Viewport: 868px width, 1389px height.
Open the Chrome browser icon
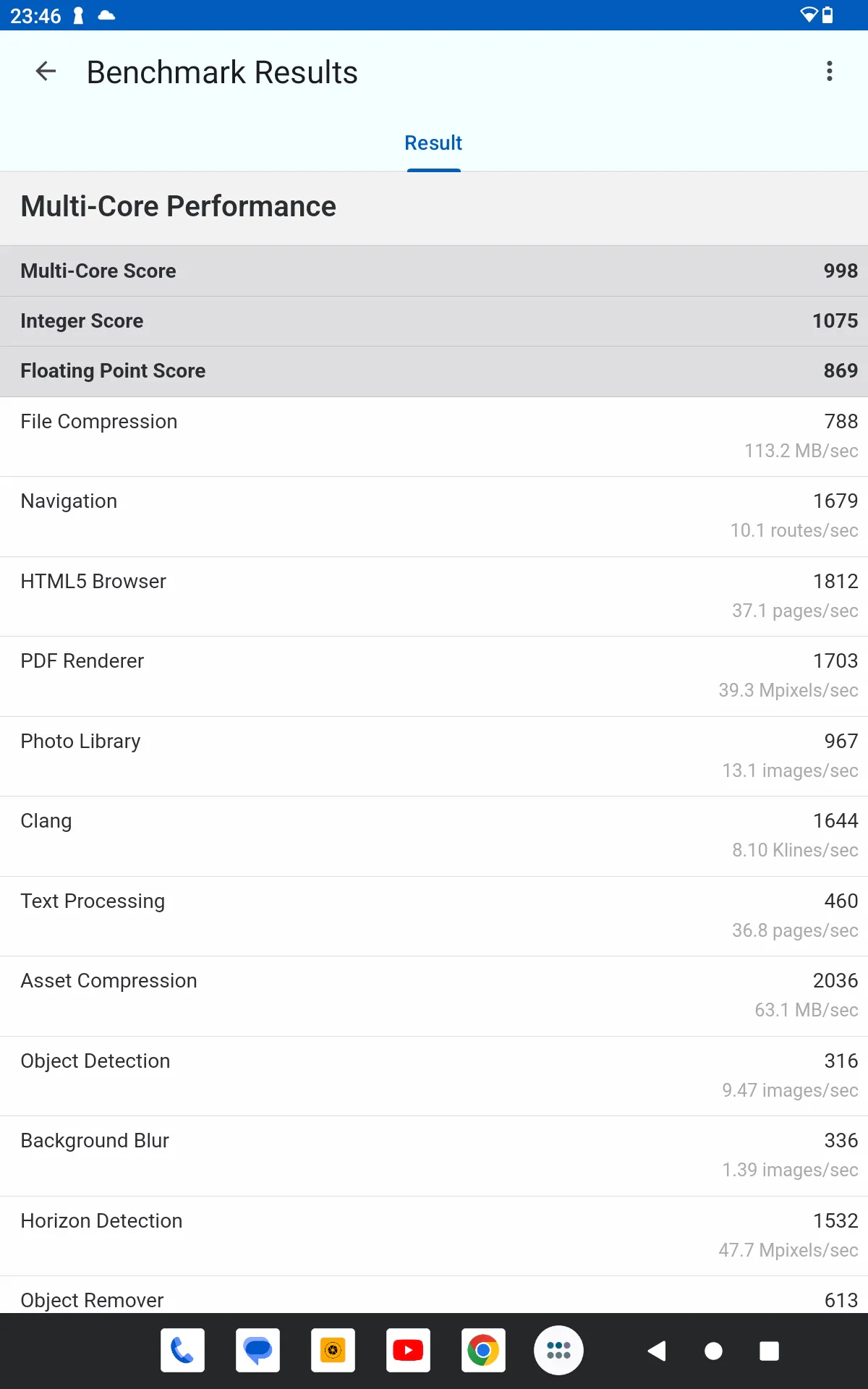(x=483, y=1350)
